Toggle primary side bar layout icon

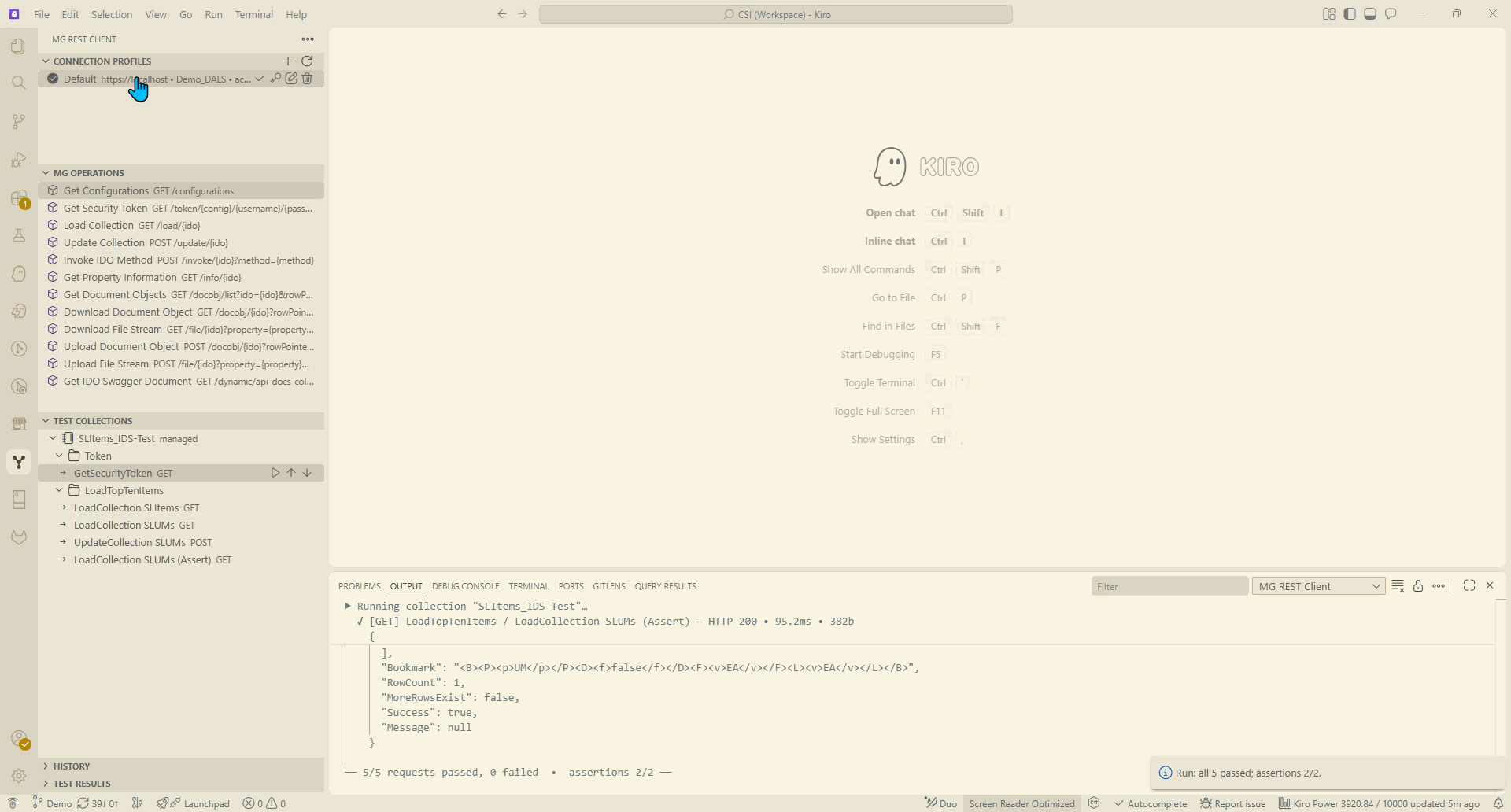click(x=1350, y=14)
